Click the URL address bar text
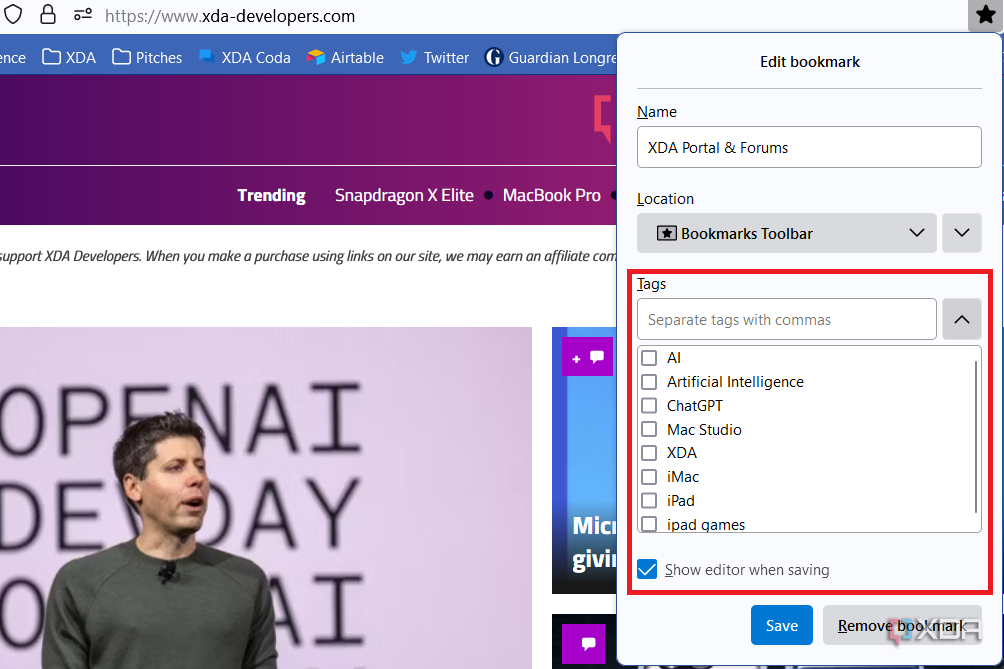This screenshot has width=1004, height=669. (x=230, y=16)
